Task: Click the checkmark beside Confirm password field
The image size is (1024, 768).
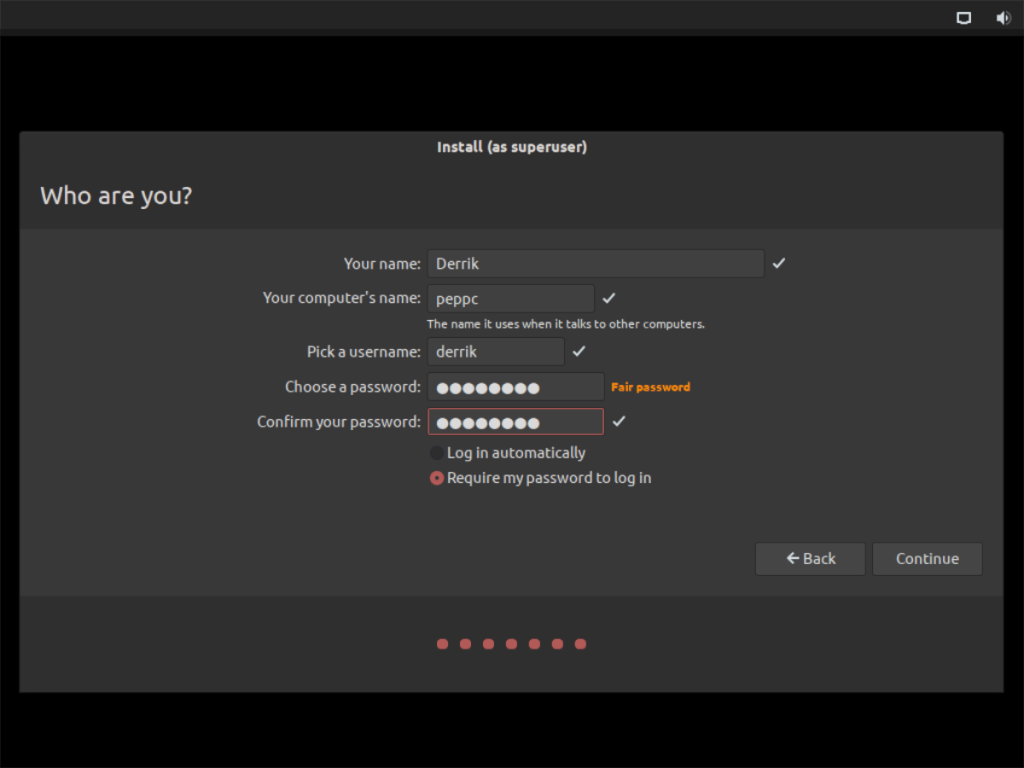Action: (619, 421)
